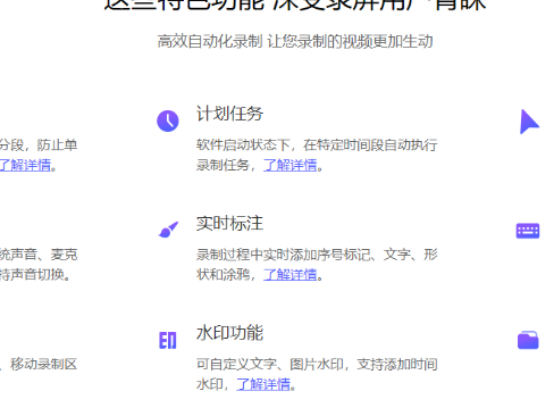
Task: Click the large page title at top
Action: 295,5
